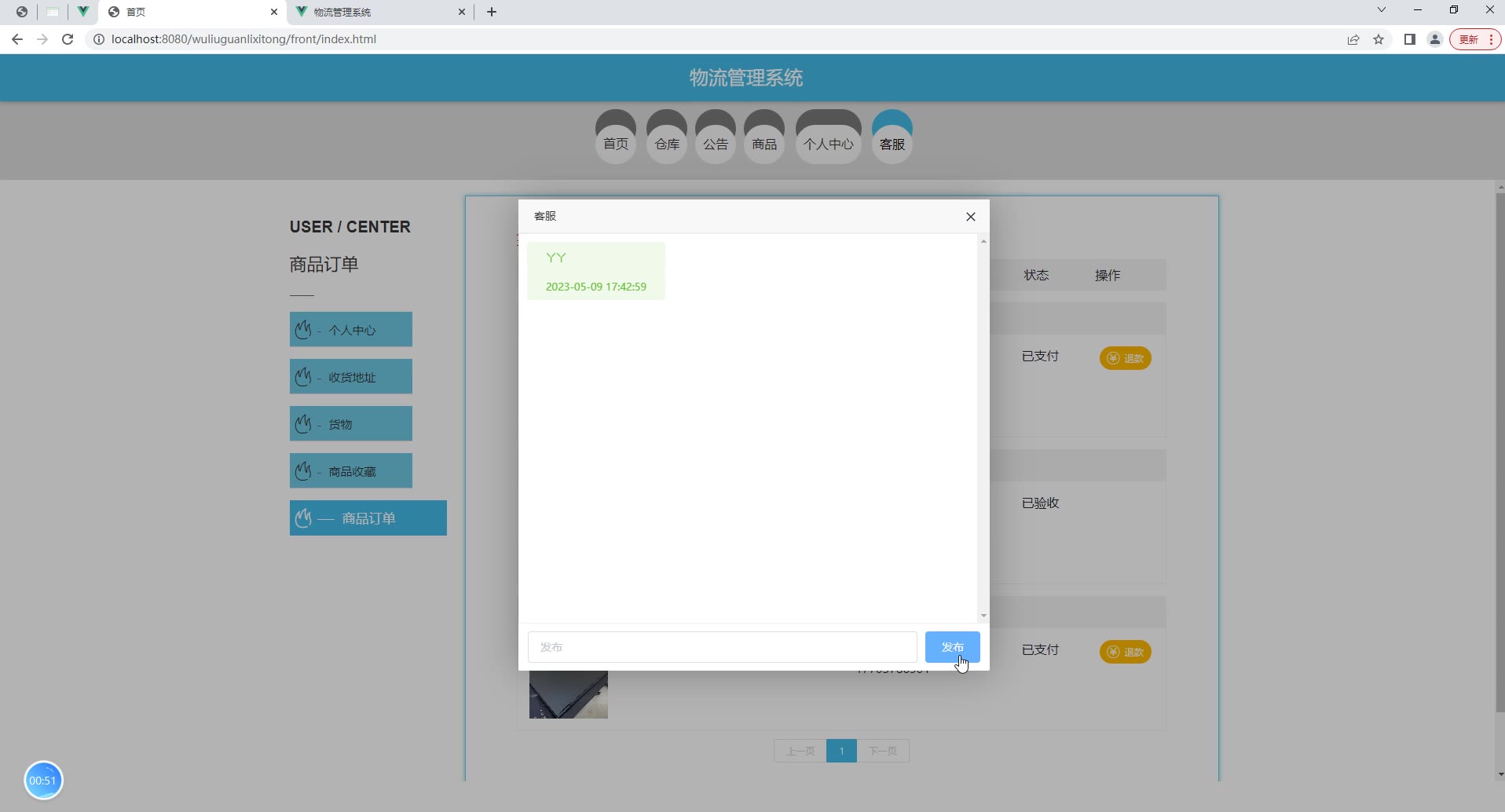Open the browser profile icon
This screenshot has width=1505, height=812.
click(1435, 39)
